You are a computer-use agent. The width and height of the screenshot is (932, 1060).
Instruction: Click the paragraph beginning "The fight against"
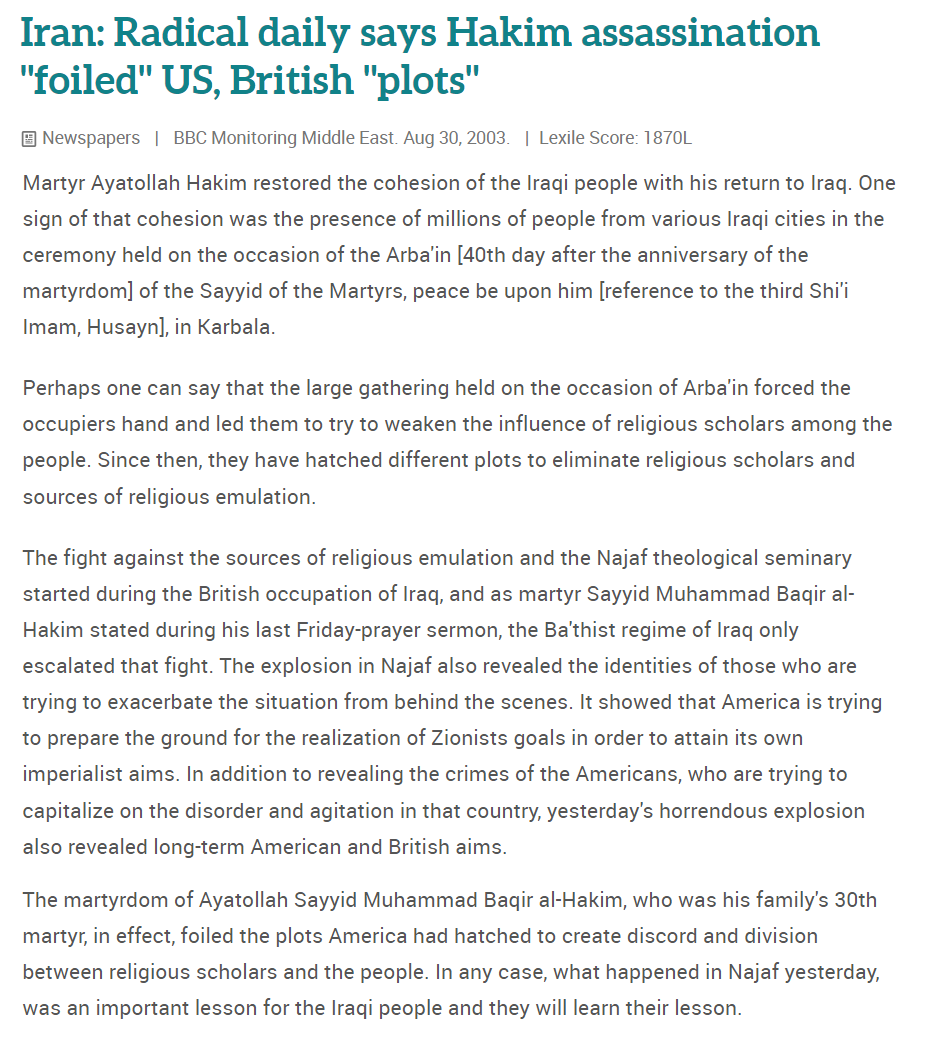click(x=450, y=702)
